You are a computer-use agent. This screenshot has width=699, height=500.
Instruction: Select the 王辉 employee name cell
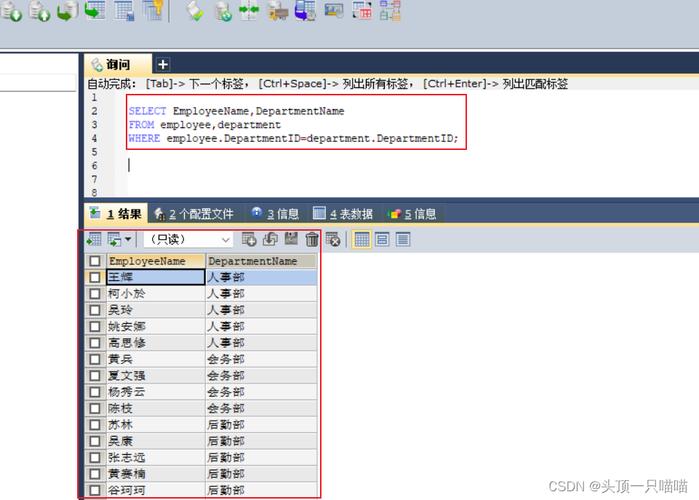[x=156, y=277]
